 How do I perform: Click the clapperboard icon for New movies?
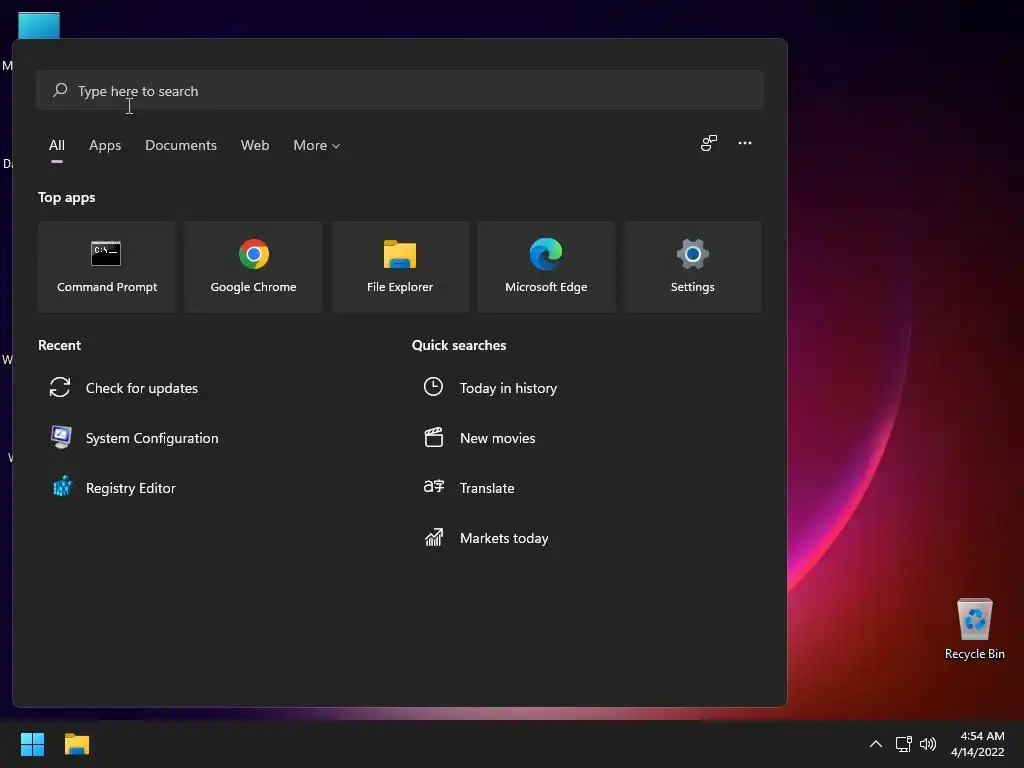434,437
